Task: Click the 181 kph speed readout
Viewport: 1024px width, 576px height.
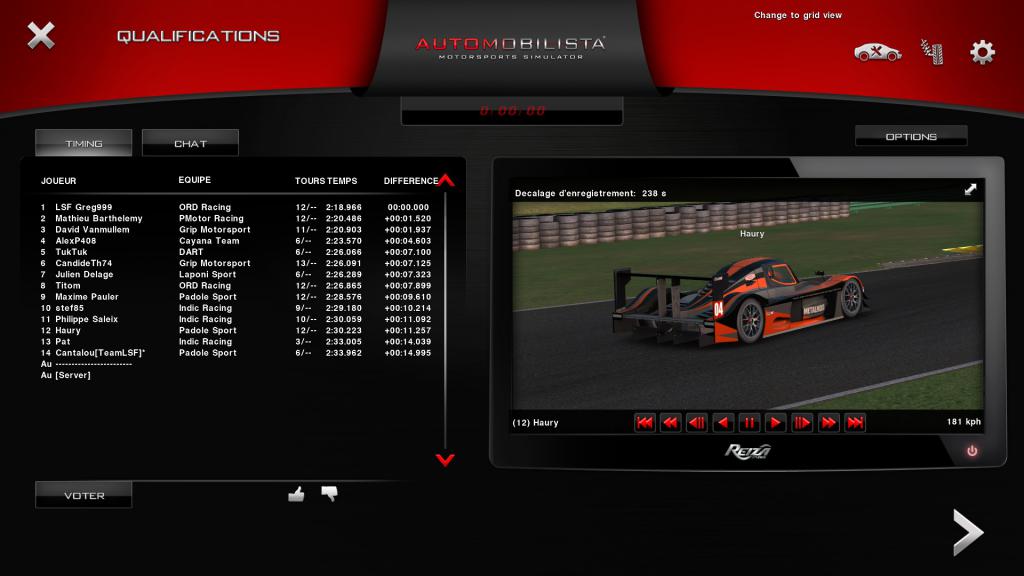Action: coord(964,421)
